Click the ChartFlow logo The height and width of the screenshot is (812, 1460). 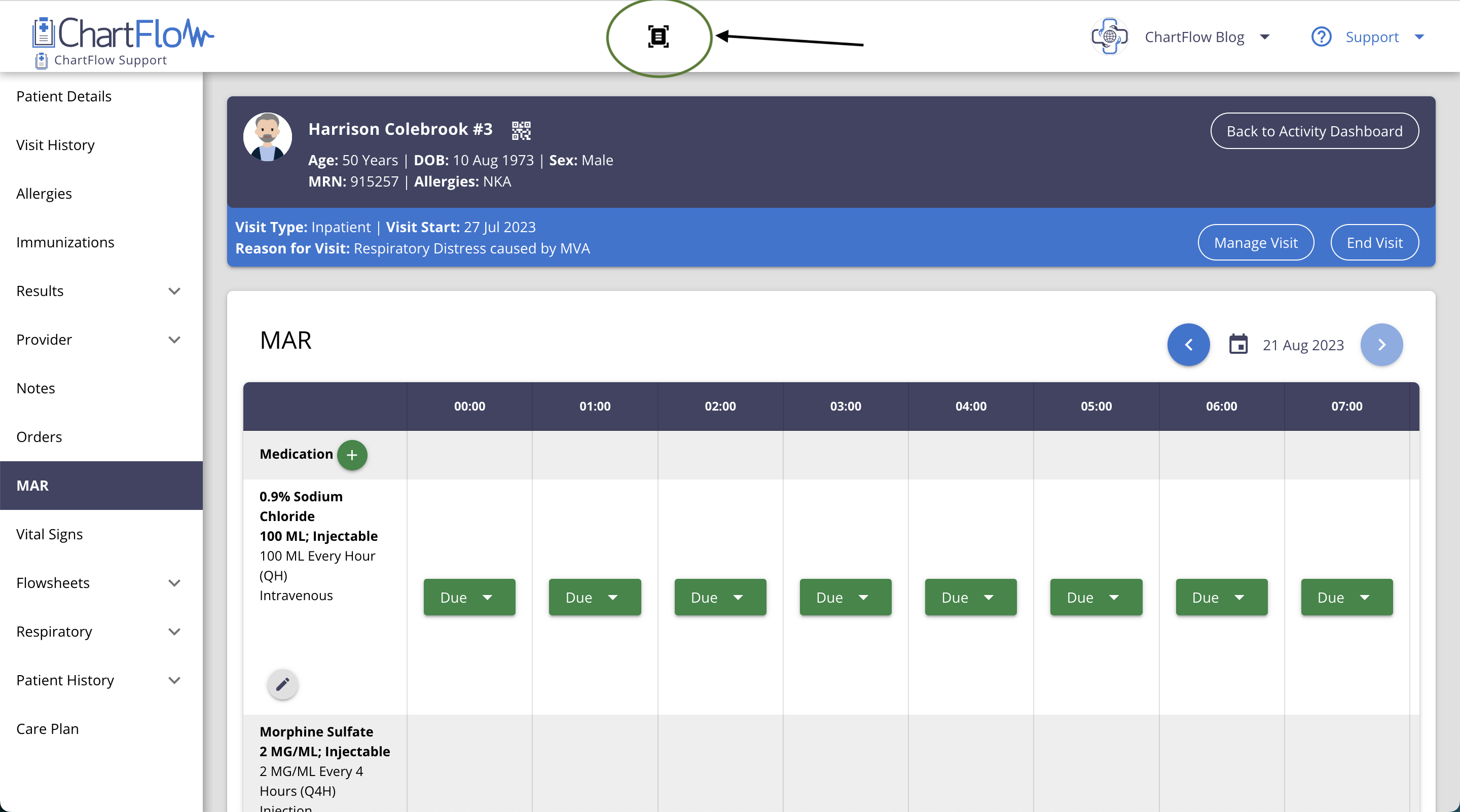click(x=123, y=34)
